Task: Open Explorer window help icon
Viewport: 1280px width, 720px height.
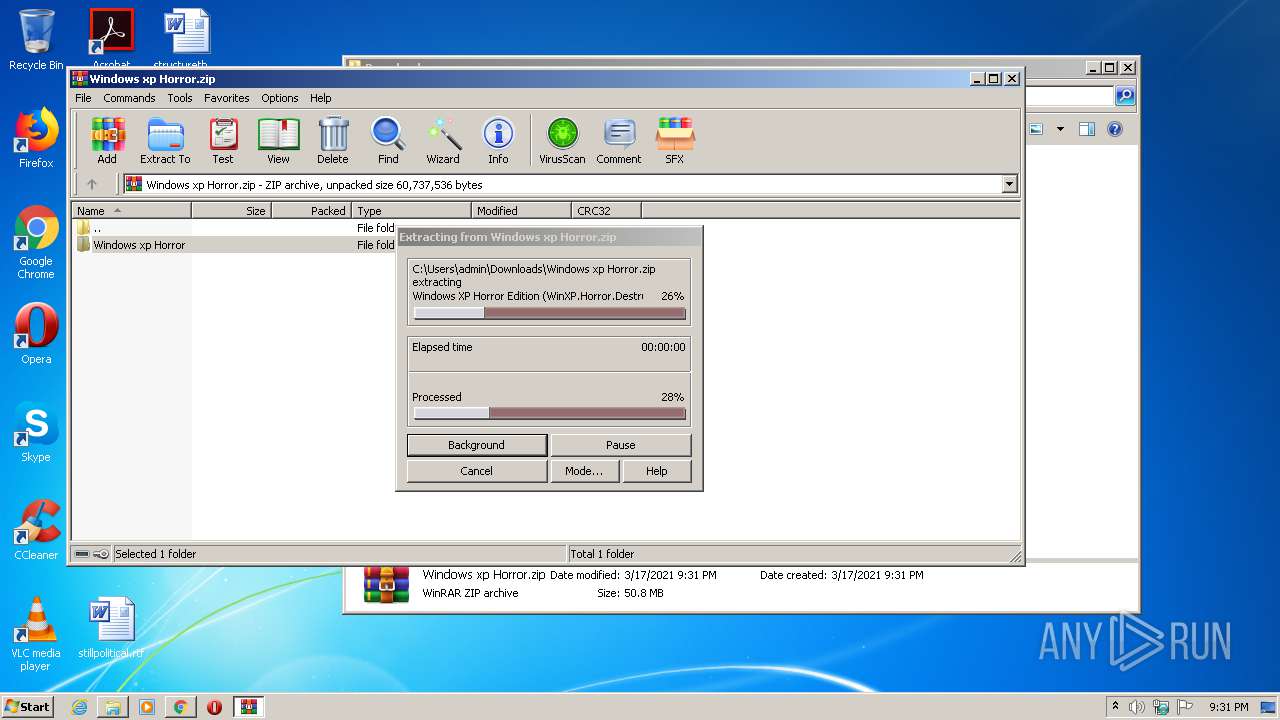Action: point(1115,129)
